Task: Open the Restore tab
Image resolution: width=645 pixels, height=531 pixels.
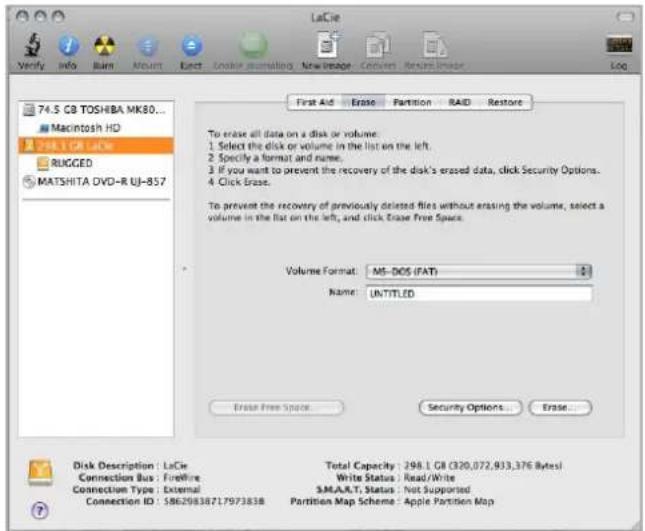Action: click(505, 102)
